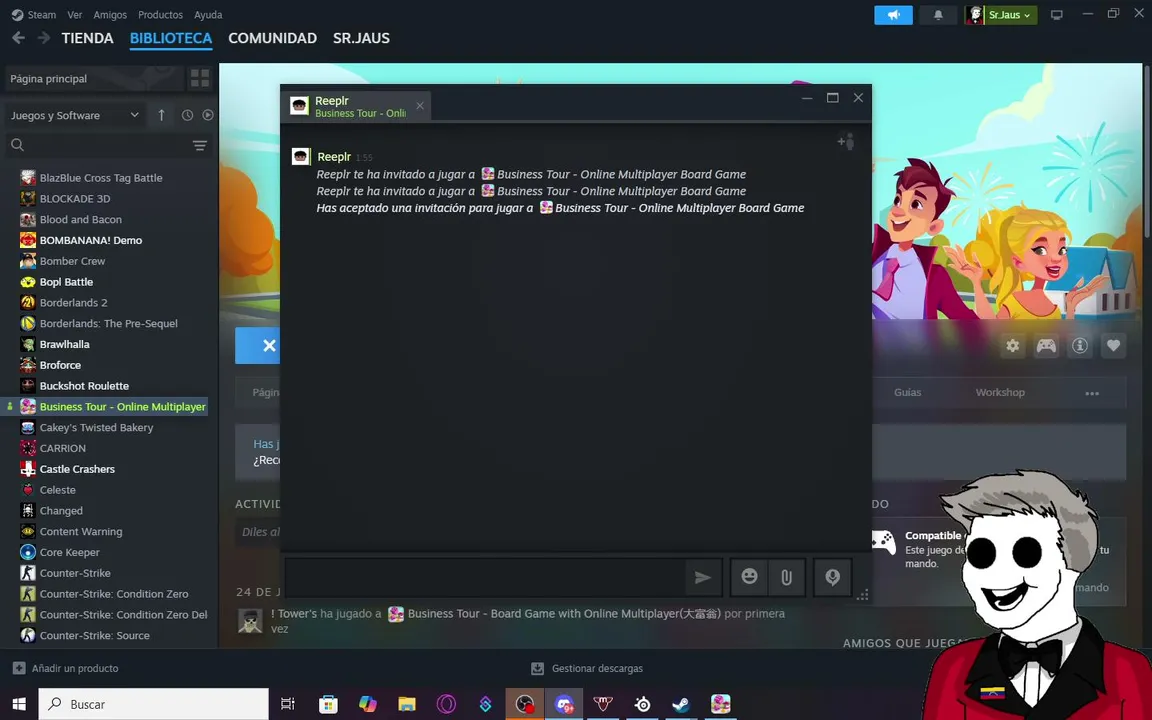The image size is (1152, 720).
Task: Open Steam icon in Windows taskbar
Action: coord(681,704)
